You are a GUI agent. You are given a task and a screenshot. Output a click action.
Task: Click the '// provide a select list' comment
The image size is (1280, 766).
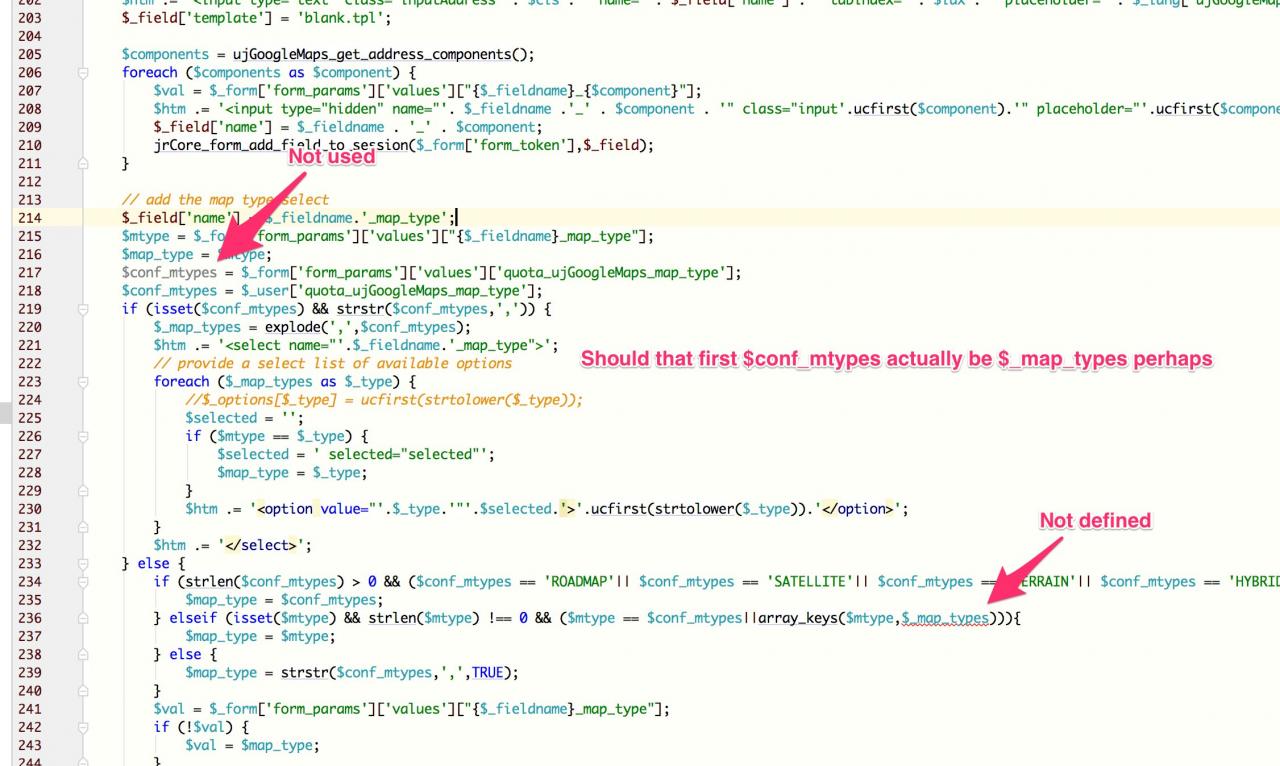pos(333,363)
